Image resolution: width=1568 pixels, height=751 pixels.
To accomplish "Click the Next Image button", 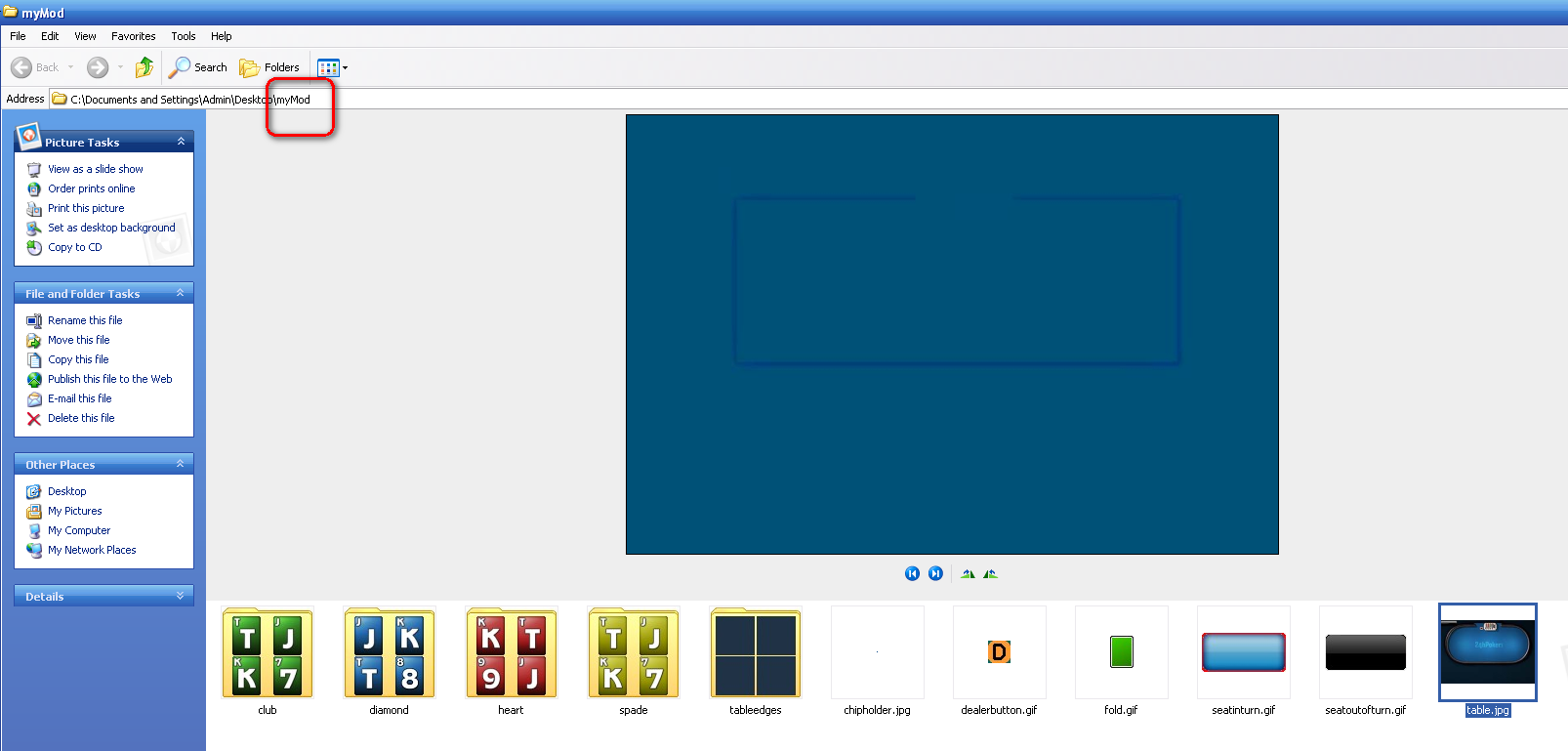I will tap(935, 573).
